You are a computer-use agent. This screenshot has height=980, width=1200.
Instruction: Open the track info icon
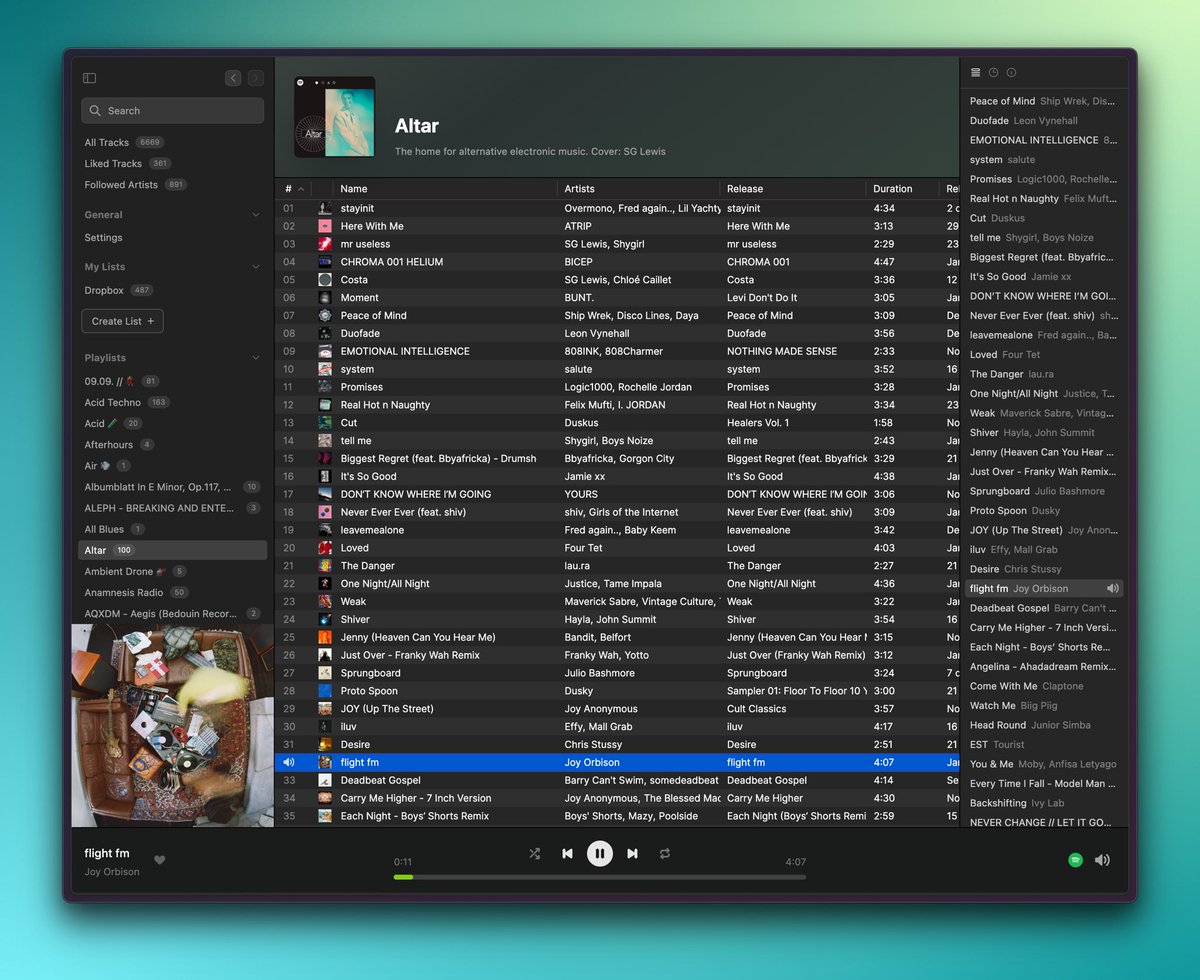[x=1011, y=72]
